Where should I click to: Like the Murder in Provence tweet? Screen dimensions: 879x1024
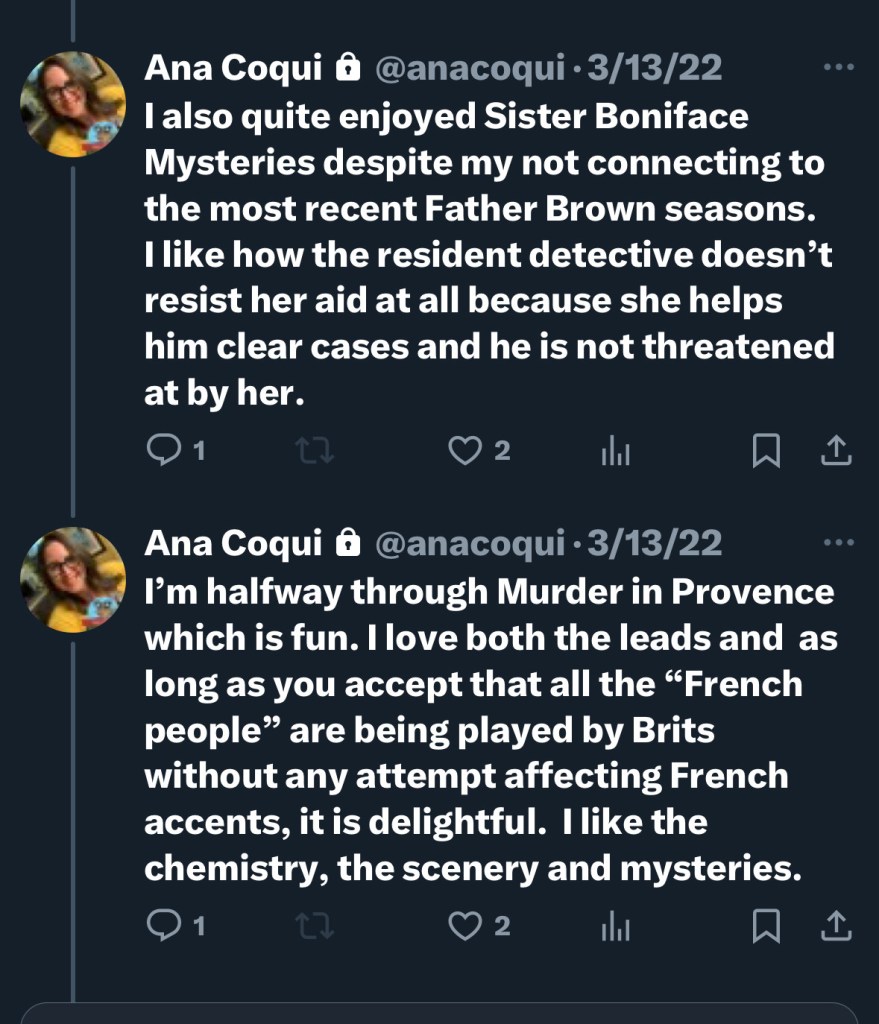point(464,927)
